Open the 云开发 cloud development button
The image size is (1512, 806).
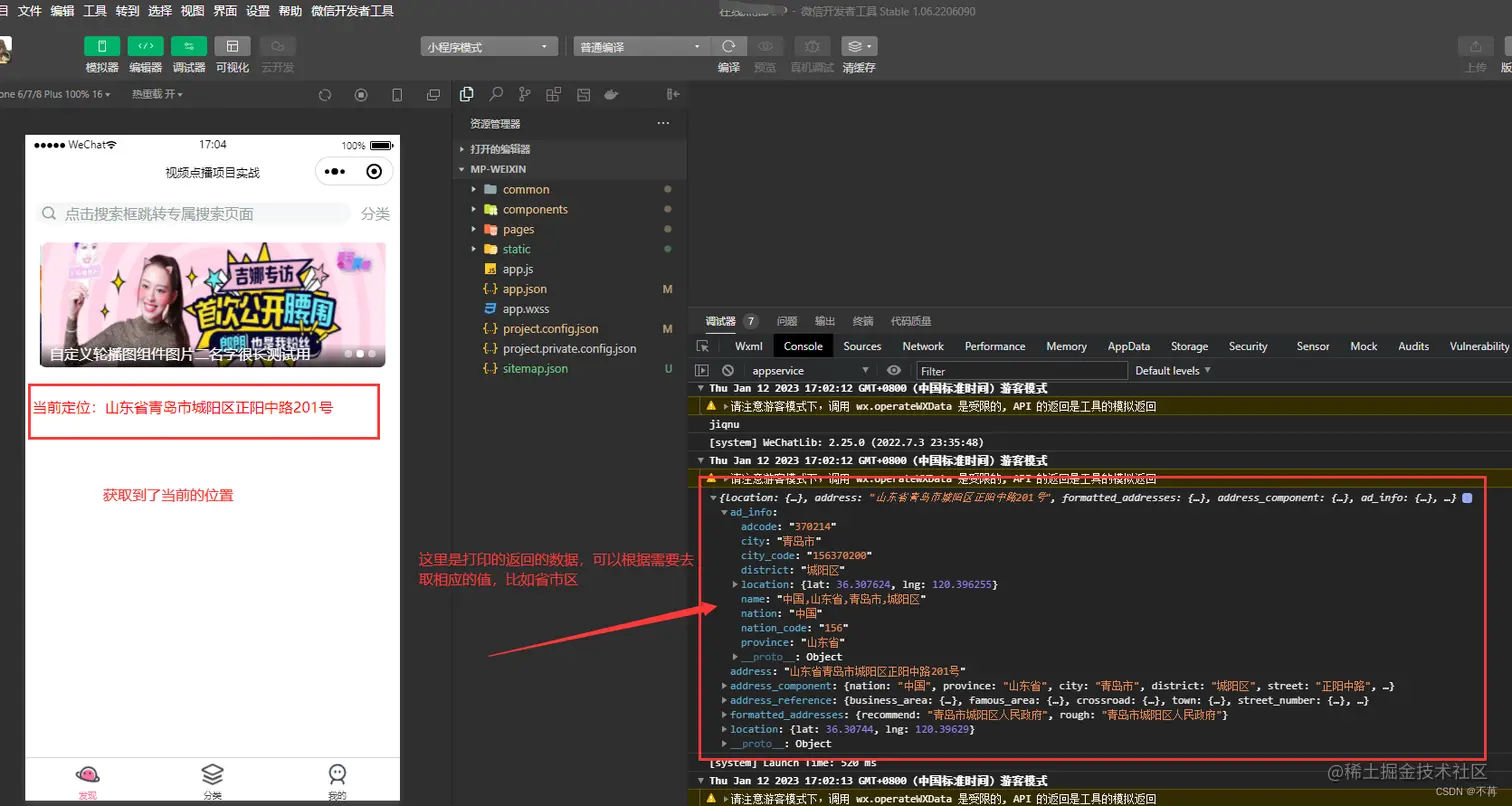(x=278, y=46)
